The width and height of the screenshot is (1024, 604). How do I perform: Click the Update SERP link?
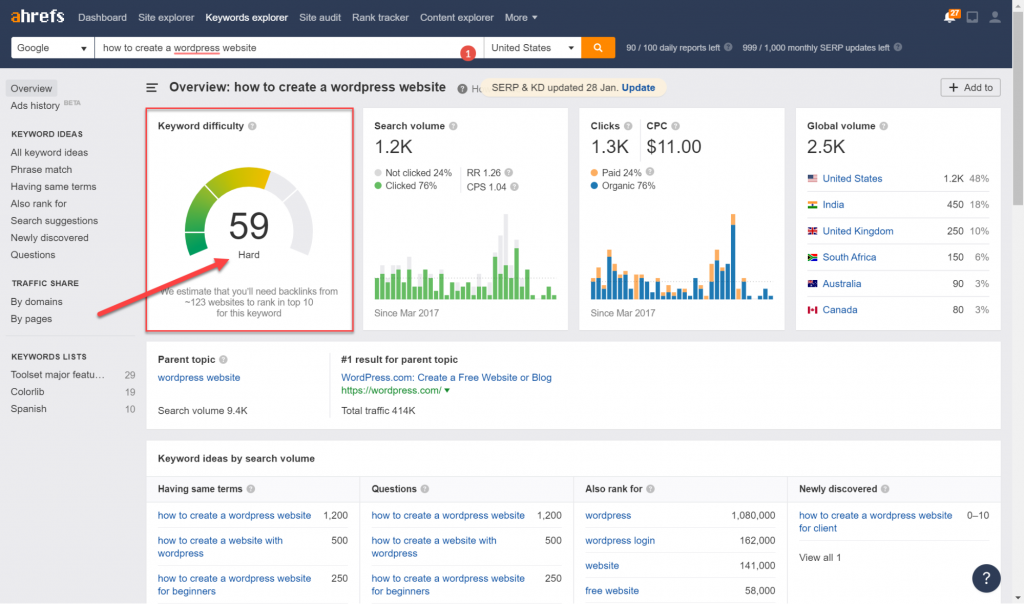(638, 87)
